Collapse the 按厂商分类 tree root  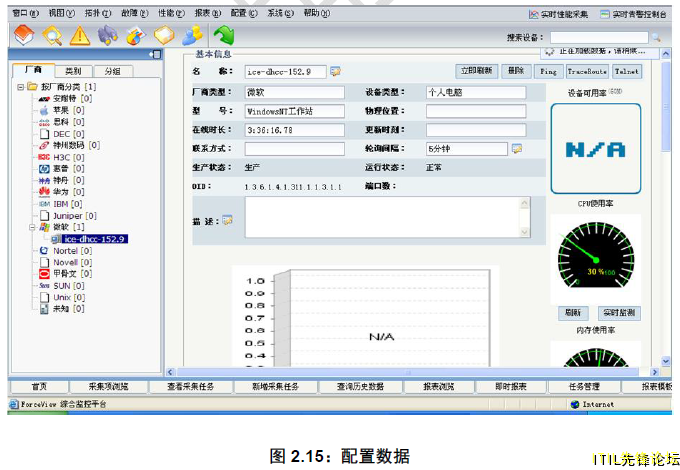[20, 87]
